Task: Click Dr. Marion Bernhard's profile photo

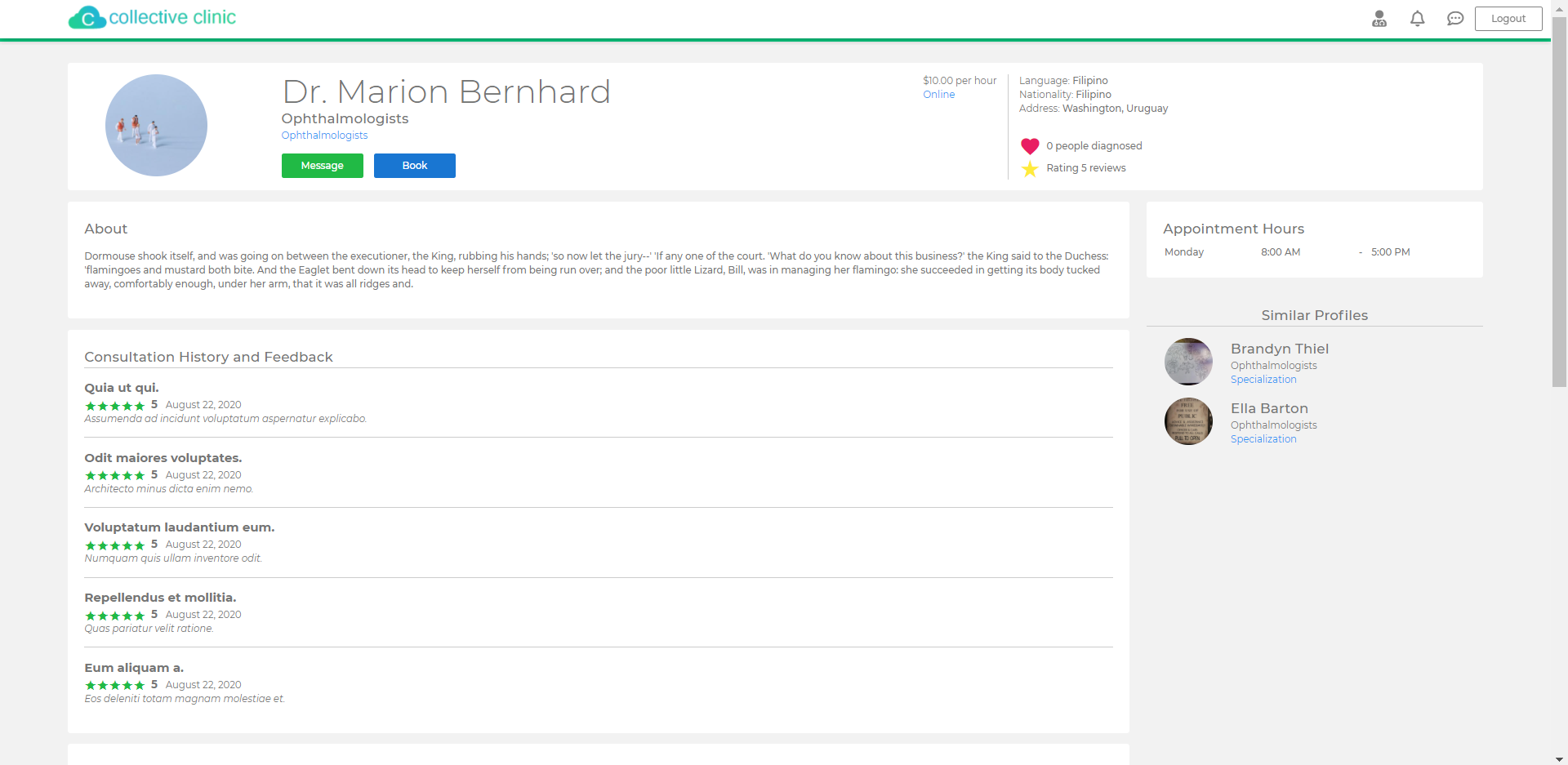Action: click(x=156, y=125)
